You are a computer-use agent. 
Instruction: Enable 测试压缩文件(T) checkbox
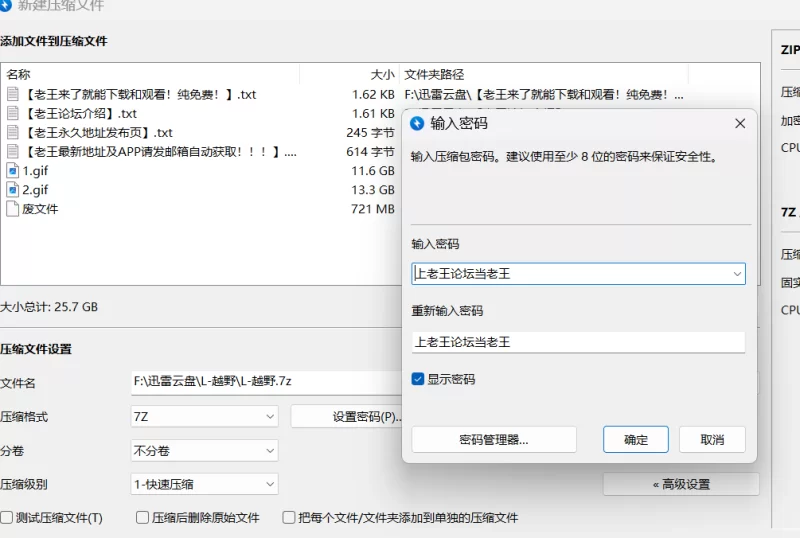point(7,518)
